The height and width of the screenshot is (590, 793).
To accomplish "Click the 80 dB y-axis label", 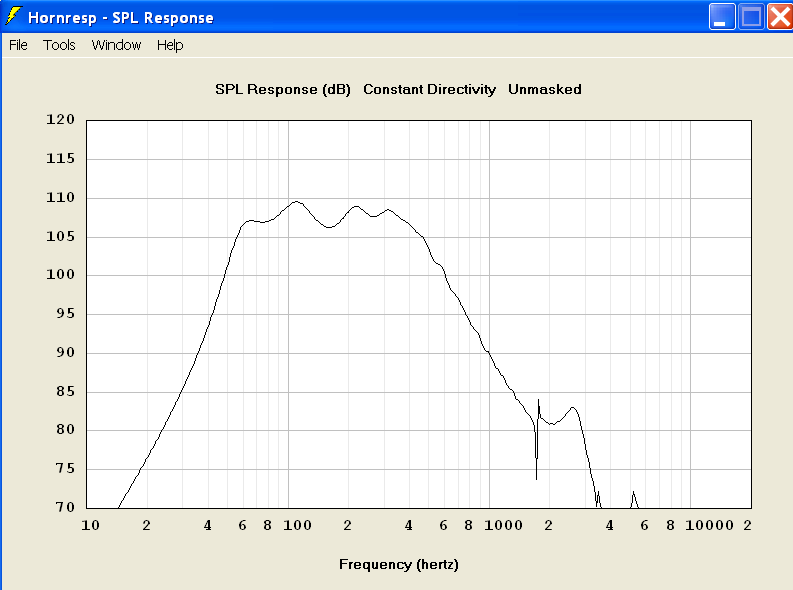I will pos(66,430).
